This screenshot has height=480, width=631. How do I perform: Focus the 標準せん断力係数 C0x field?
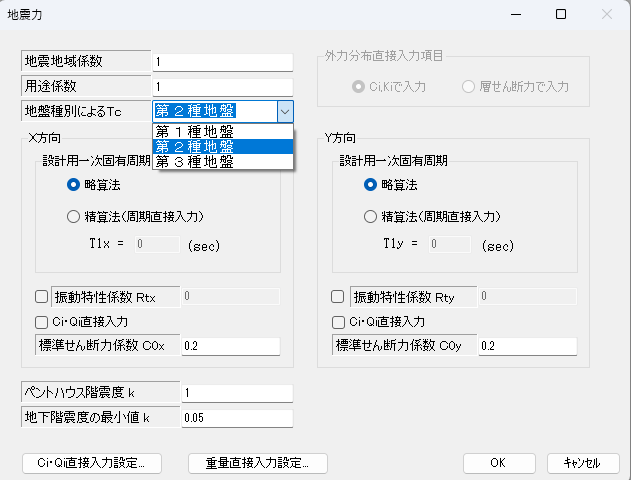(x=231, y=346)
